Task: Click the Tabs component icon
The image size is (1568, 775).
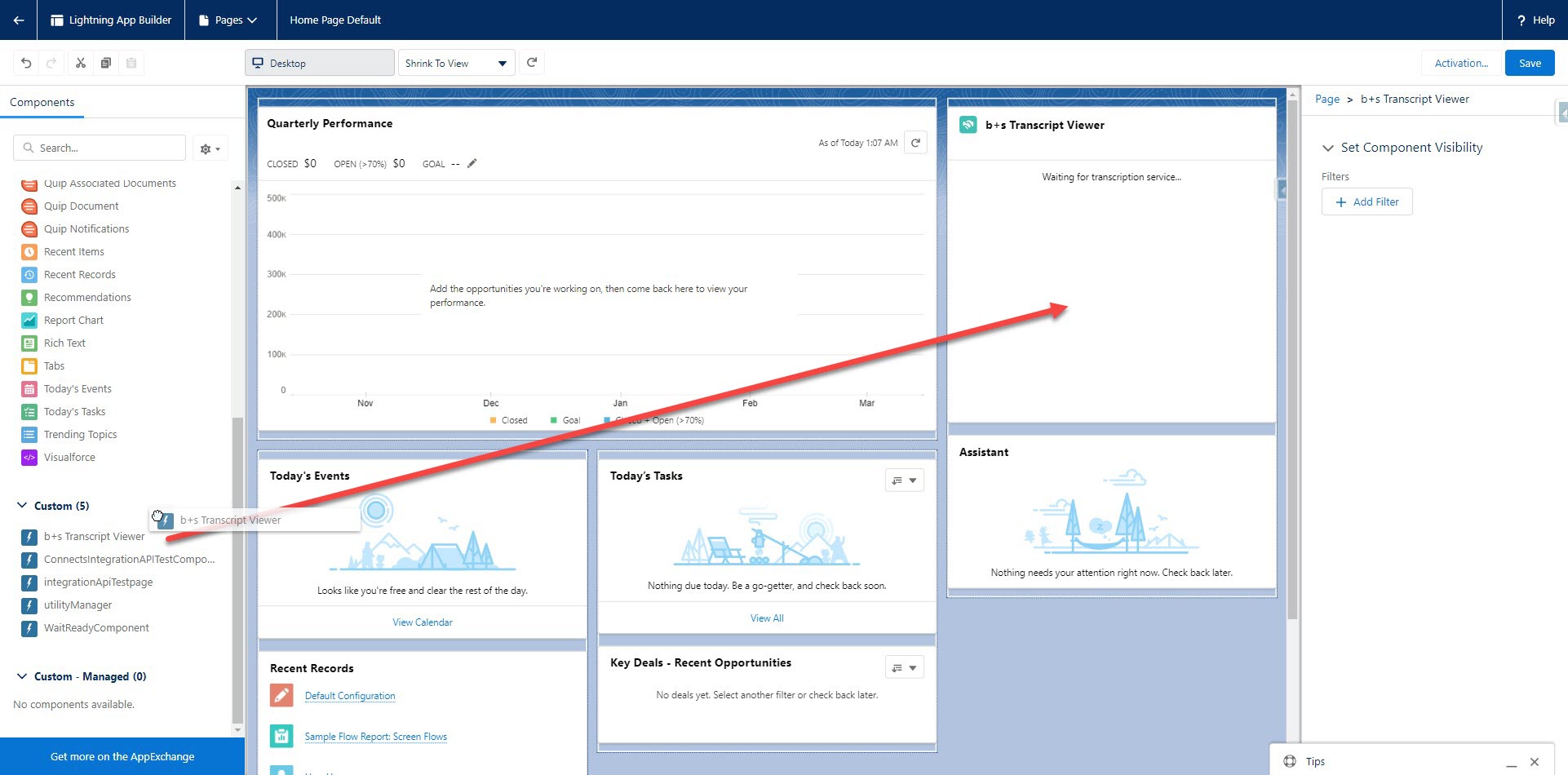Action: click(x=29, y=366)
